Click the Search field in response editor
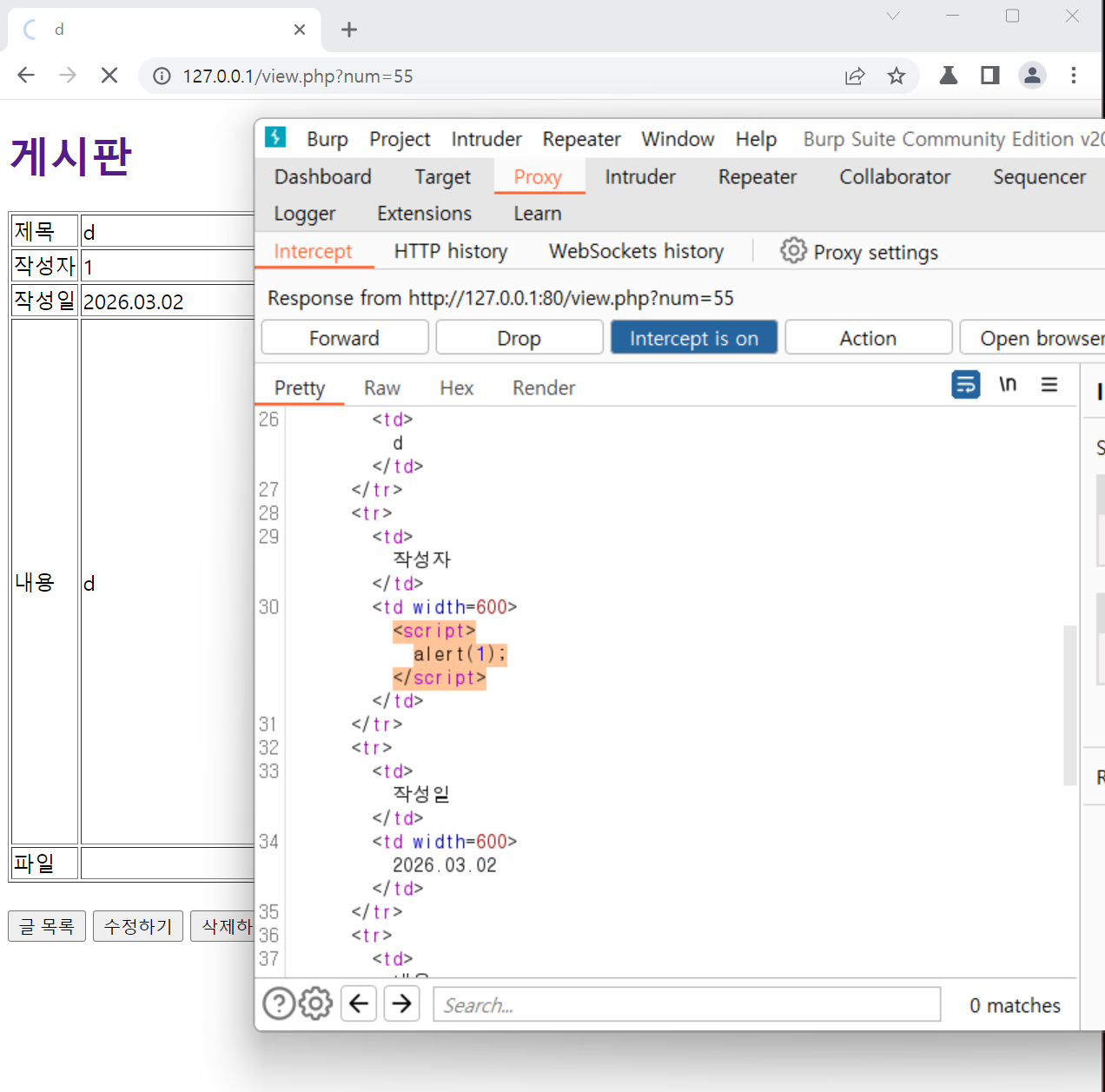The height and width of the screenshot is (1092, 1105). pyautogui.click(x=686, y=1003)
